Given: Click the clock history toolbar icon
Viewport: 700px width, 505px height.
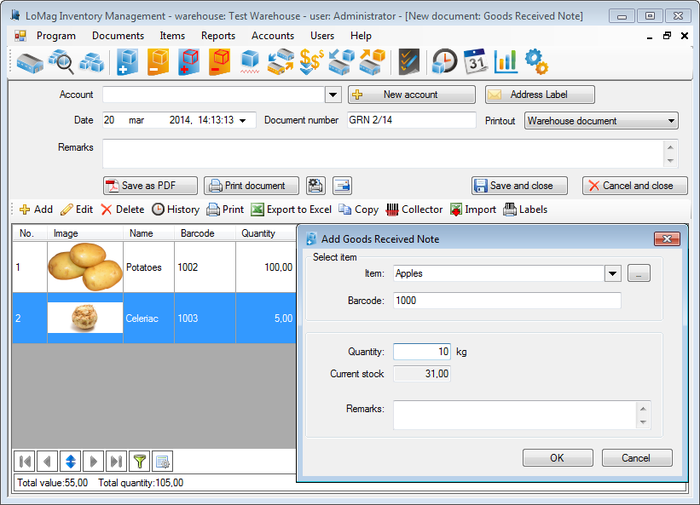Looking at the screenshot, I should [445, 62].
